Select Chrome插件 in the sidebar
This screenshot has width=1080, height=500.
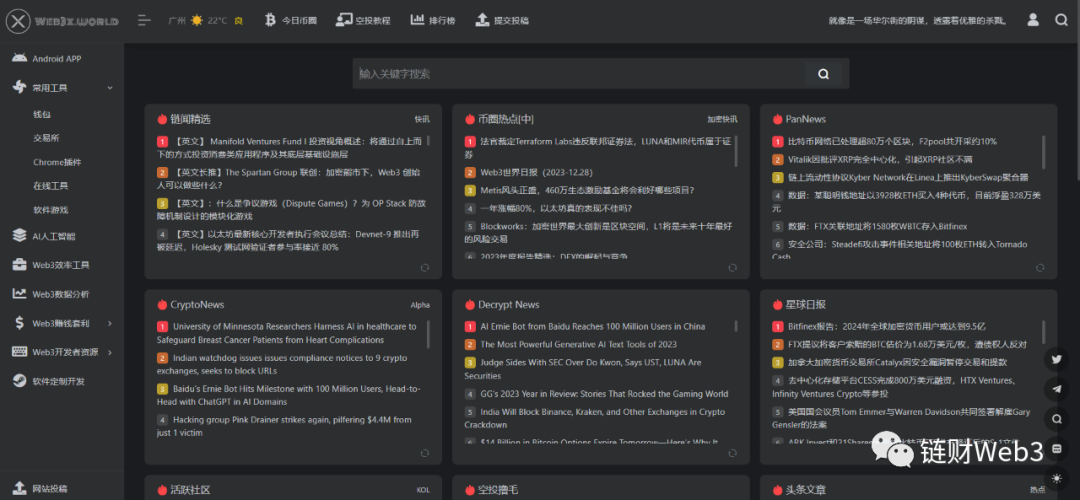click(x=57, y=162)
